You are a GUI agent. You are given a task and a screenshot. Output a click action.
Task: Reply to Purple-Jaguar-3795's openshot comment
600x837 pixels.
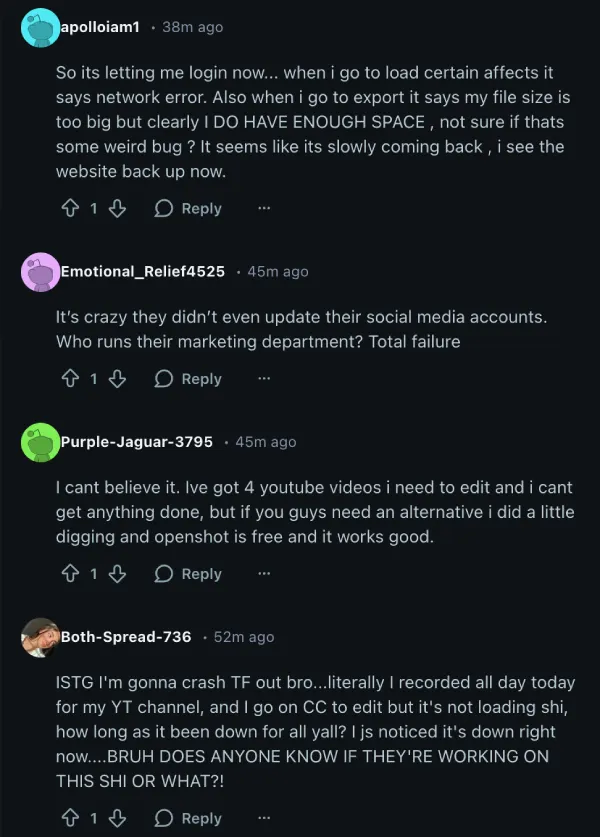coord(188,574)
